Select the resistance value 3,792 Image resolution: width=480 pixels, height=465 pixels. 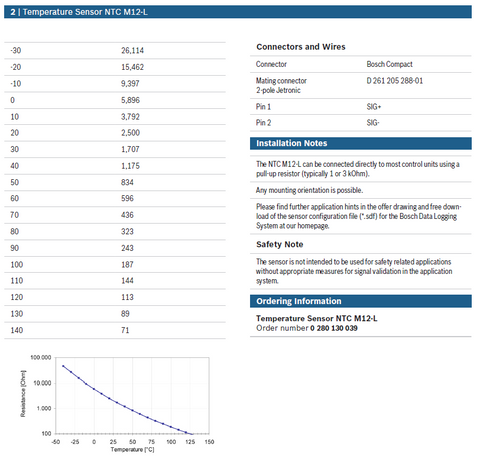(x=130, y=117)
